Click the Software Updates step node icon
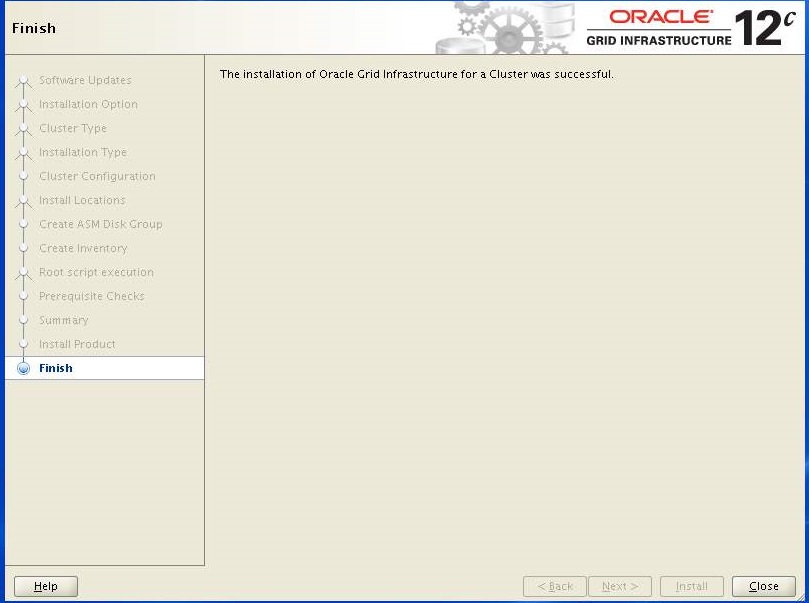Viewport: 809px width, 603px height. pyautogui.click(x=23, y=81)
